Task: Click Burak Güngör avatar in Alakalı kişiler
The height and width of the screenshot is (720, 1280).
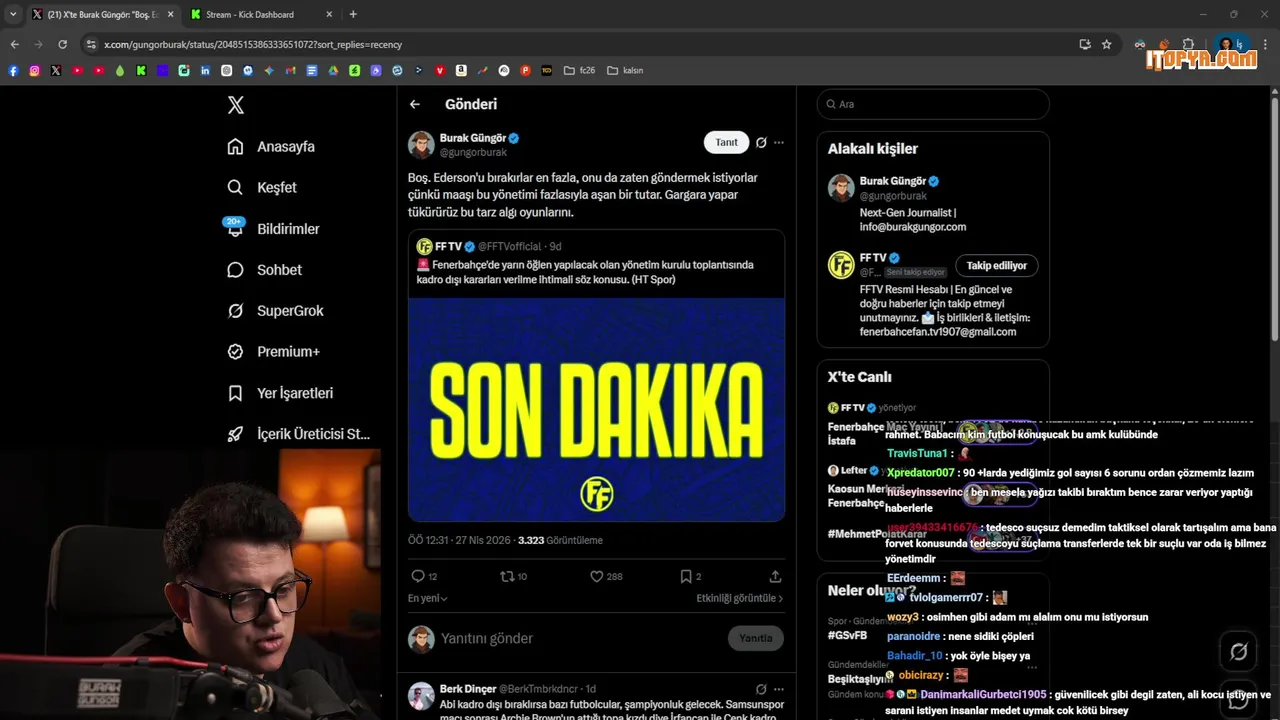Action: click(x=841, y=188)
